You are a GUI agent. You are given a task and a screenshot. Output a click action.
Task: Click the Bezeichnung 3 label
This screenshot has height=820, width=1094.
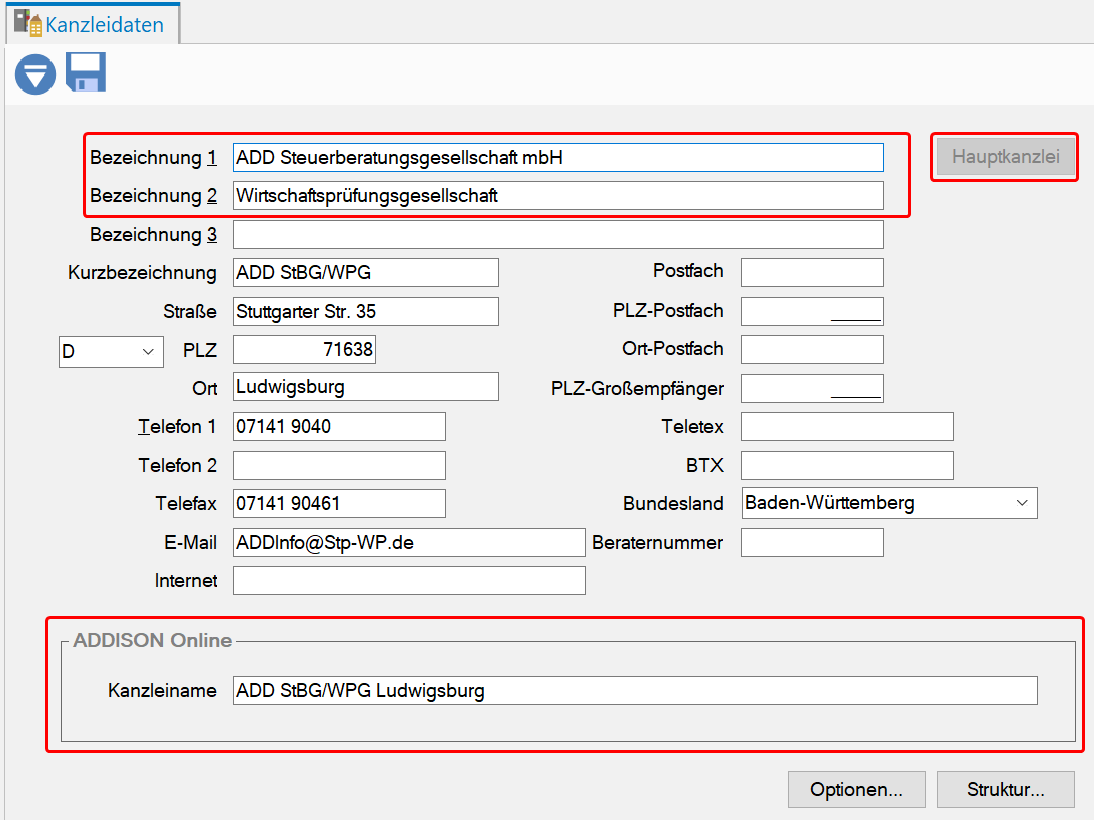click(x=153, y=234)
